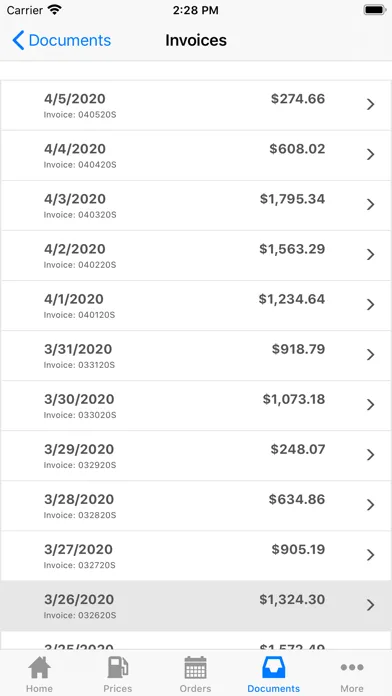Screen dimensions: 392x696
Task: Select the Prices tab label
Action: click(x=118, y=688)
